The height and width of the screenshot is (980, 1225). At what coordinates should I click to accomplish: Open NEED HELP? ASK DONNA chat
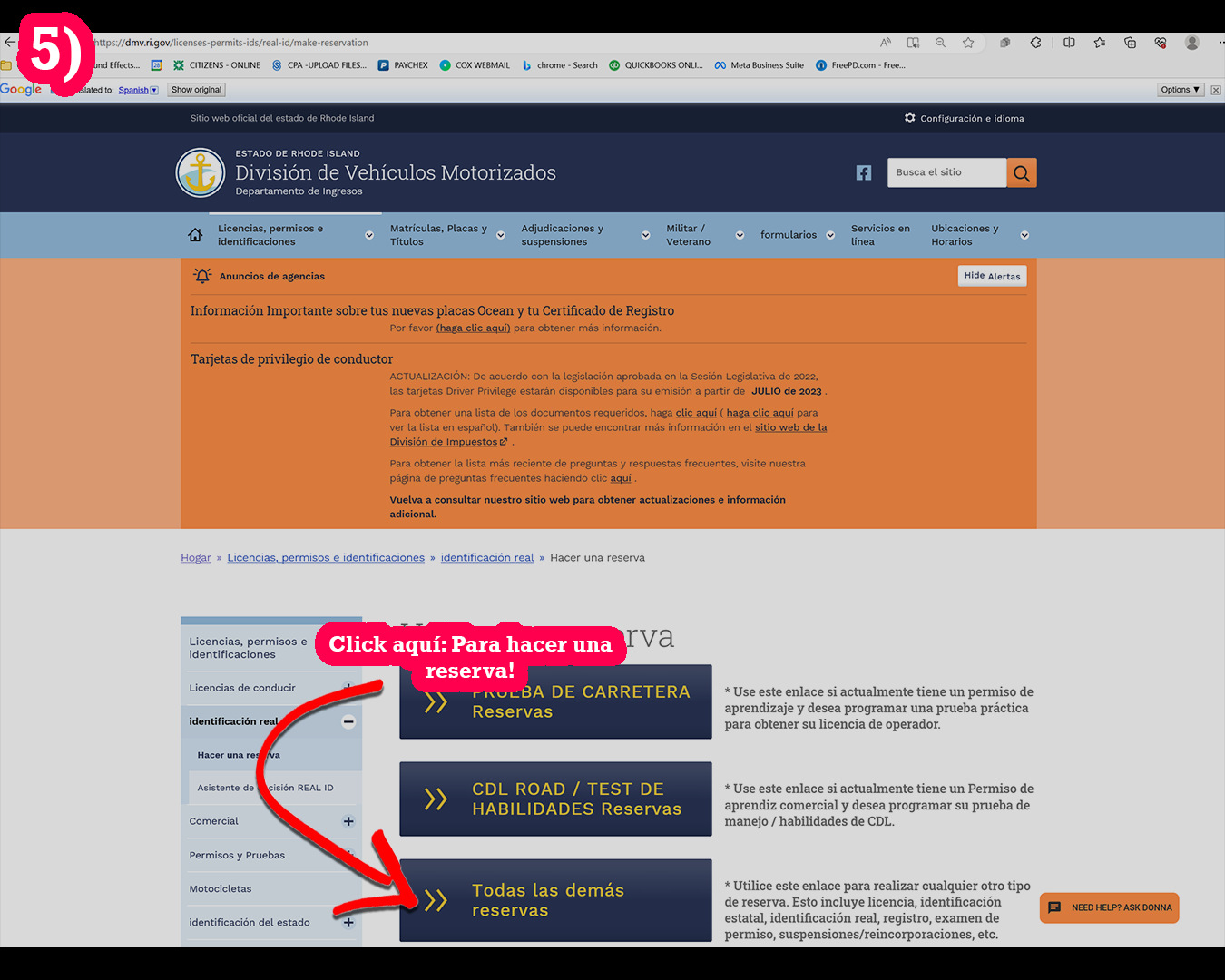tap(1109, 907)
